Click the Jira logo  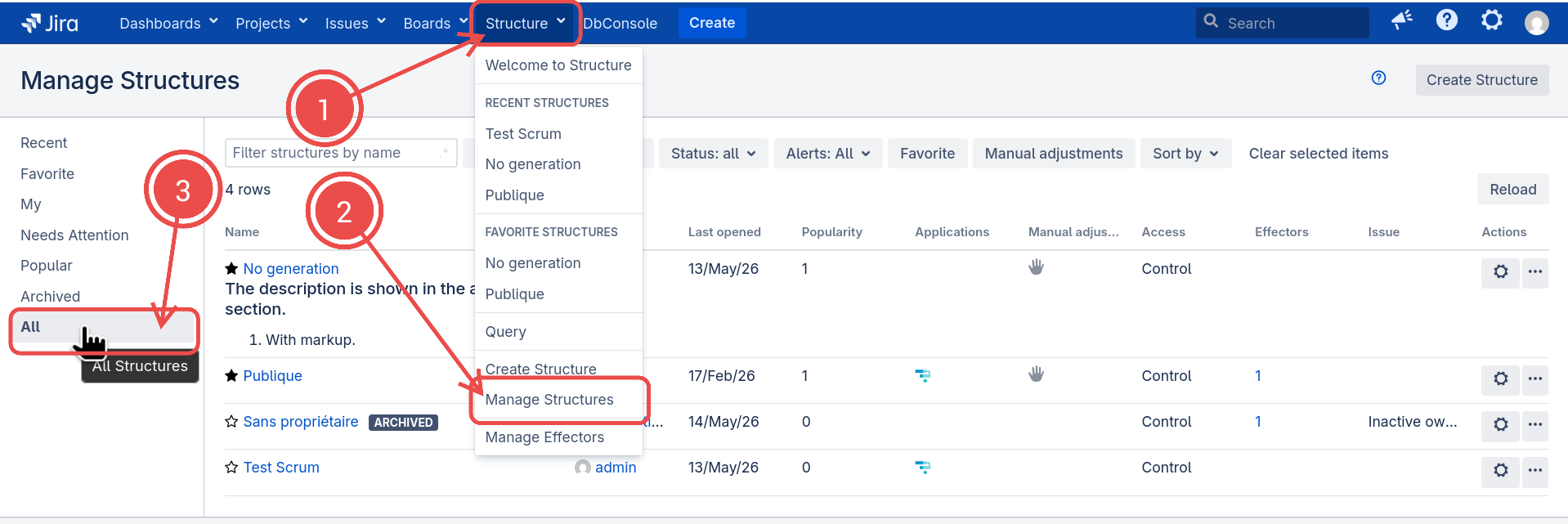point(50,23)
